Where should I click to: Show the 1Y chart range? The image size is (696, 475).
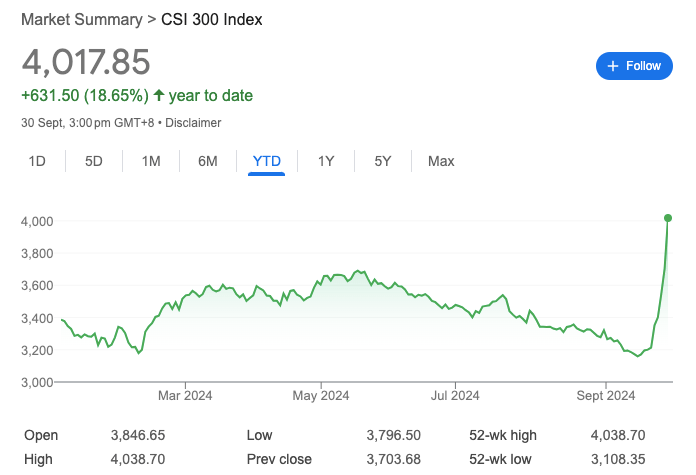point(326,161)
